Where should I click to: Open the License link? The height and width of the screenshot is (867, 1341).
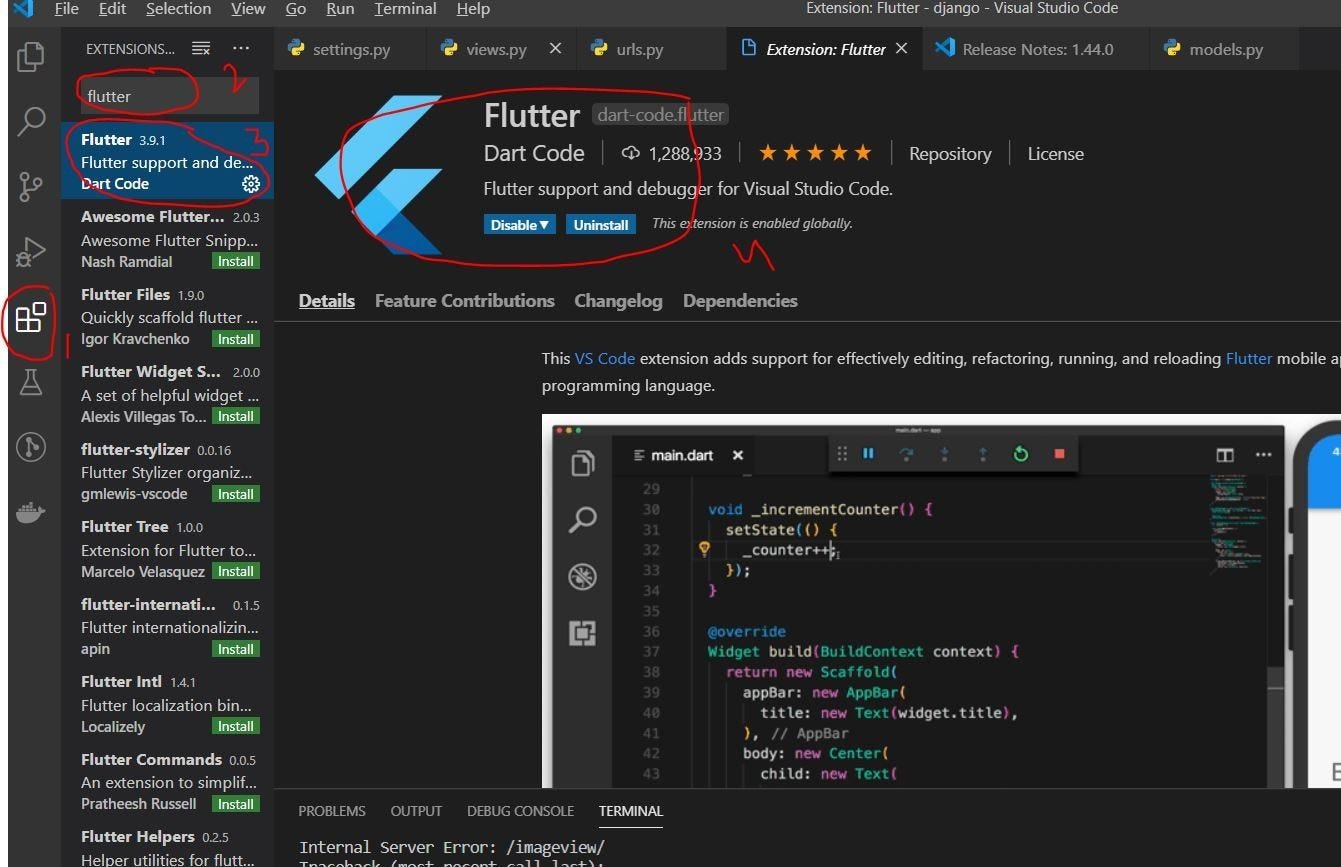[1055, 154]
